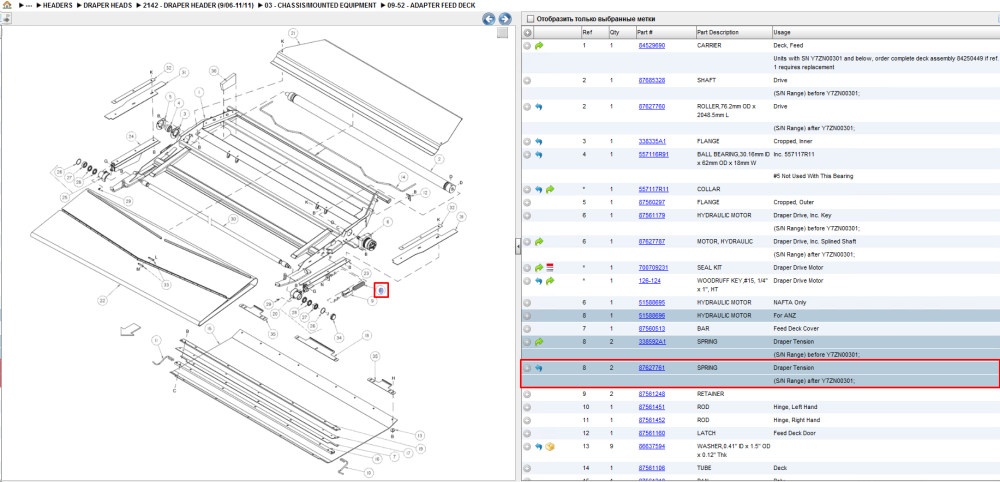Select 'Hinge, Right Hand' usage text
1000x482 pixels.
[x=797, y=420]
